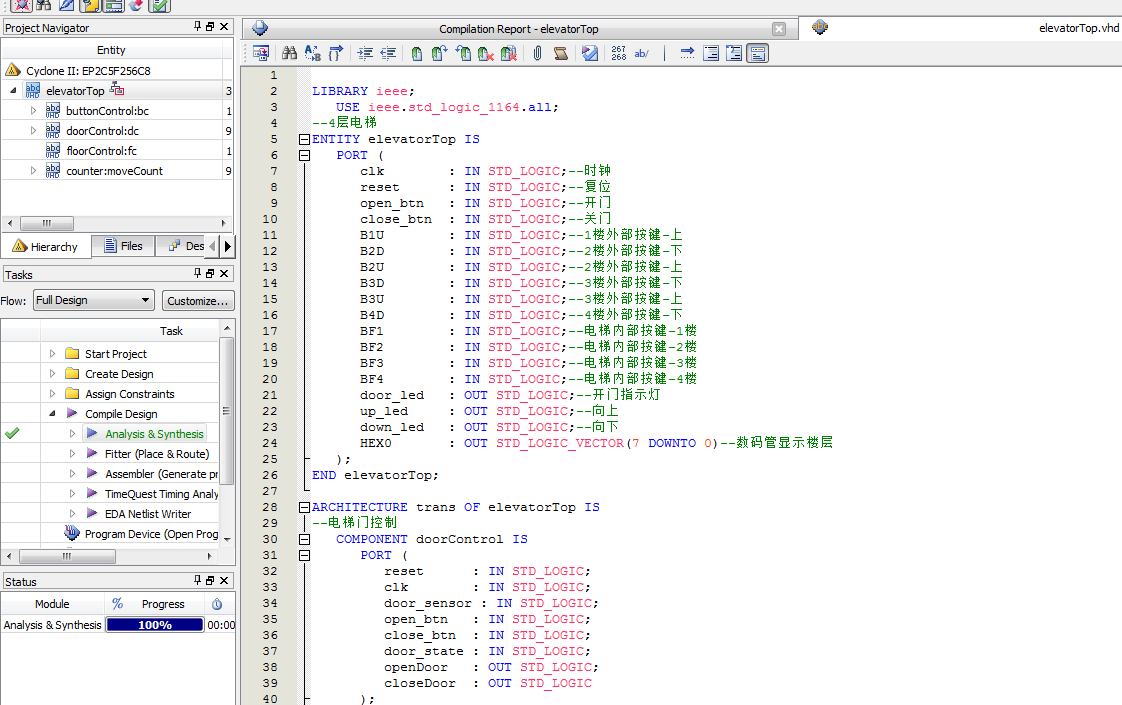Expand the buttonControl:bc entity
The image size is (1122, 705).
coord(33,111)
